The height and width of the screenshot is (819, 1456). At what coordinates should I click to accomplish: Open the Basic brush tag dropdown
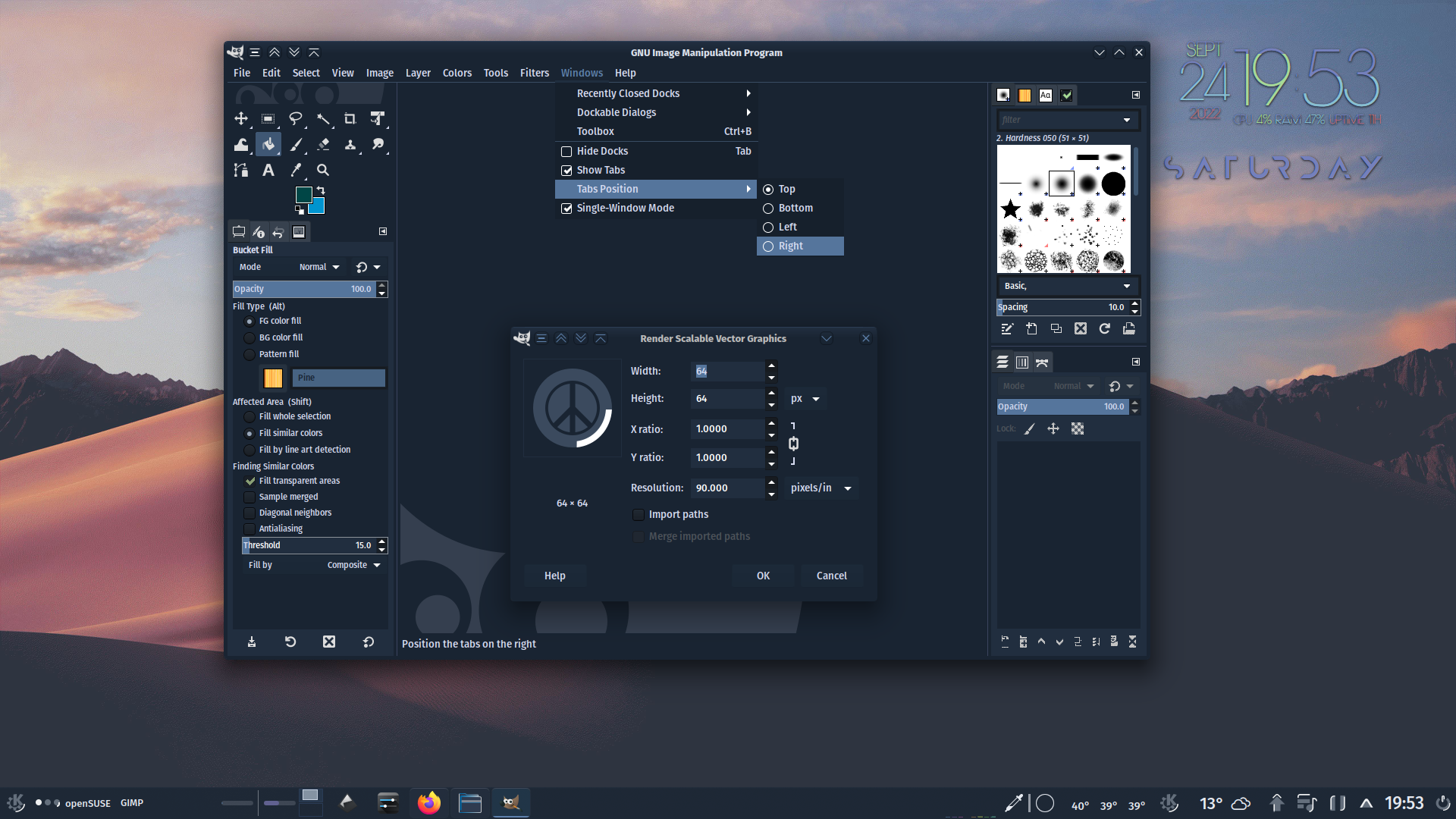coord(1068,286)
